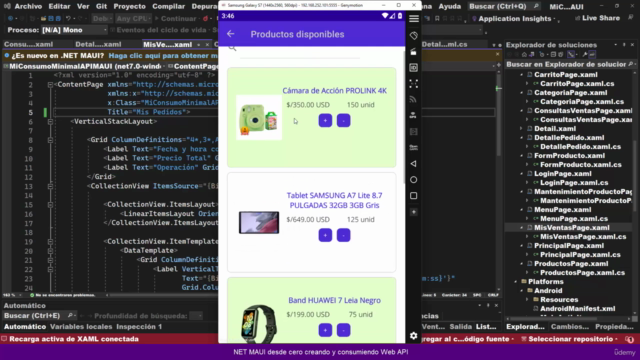Click the Live Share button
Screen dimensions: 640x360
click(597, 18)
